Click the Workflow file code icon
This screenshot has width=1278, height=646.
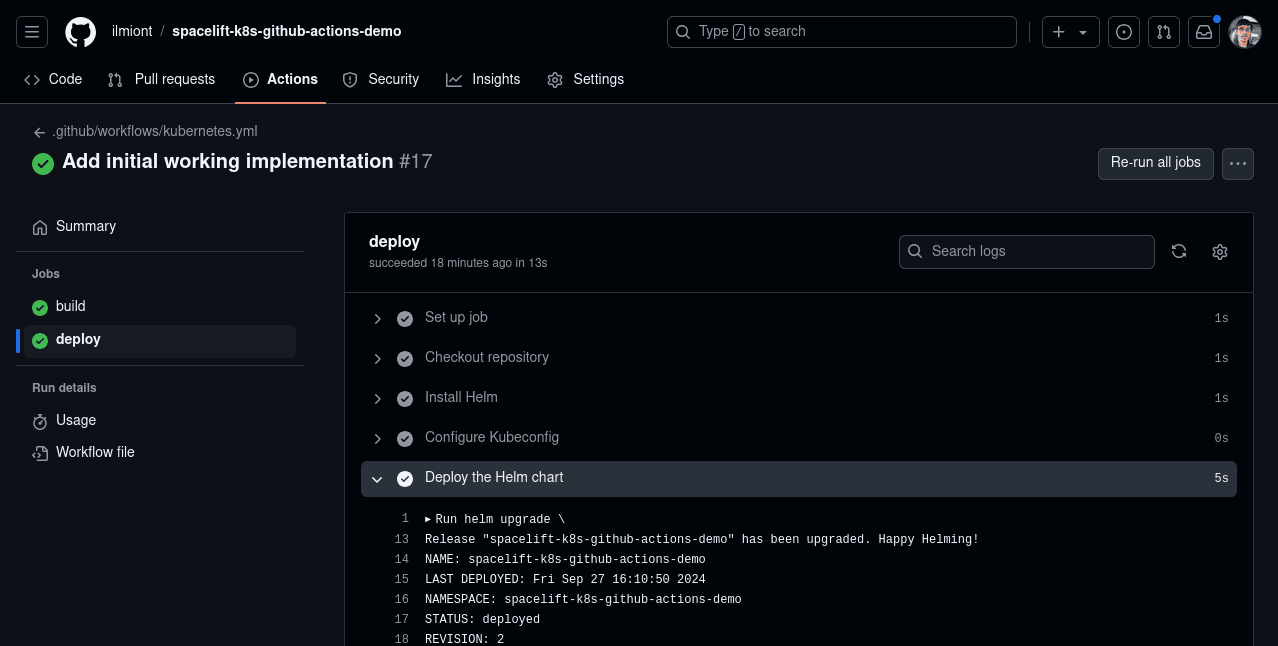pyautogui.click(x=40, y=453)
